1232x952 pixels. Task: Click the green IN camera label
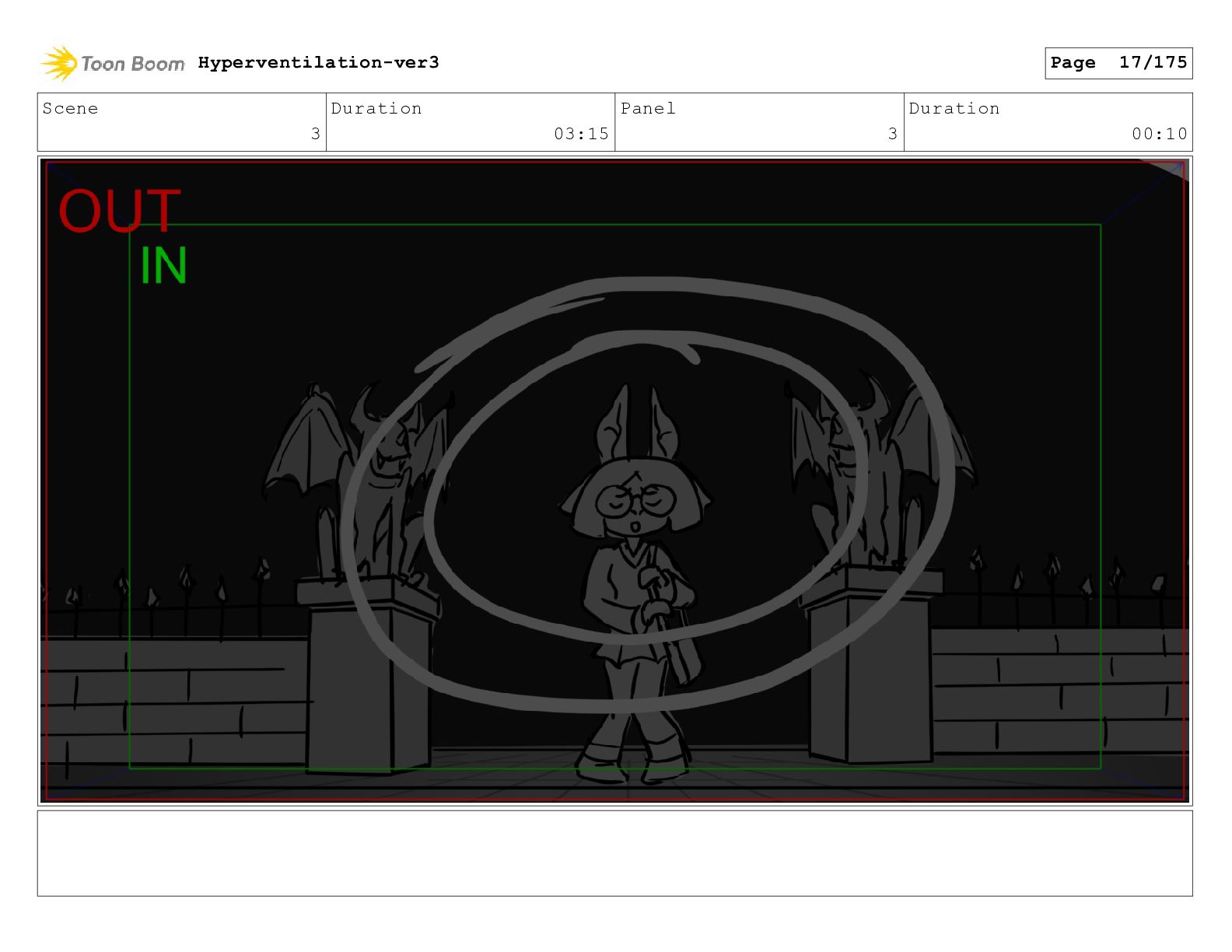click(163, 265)
